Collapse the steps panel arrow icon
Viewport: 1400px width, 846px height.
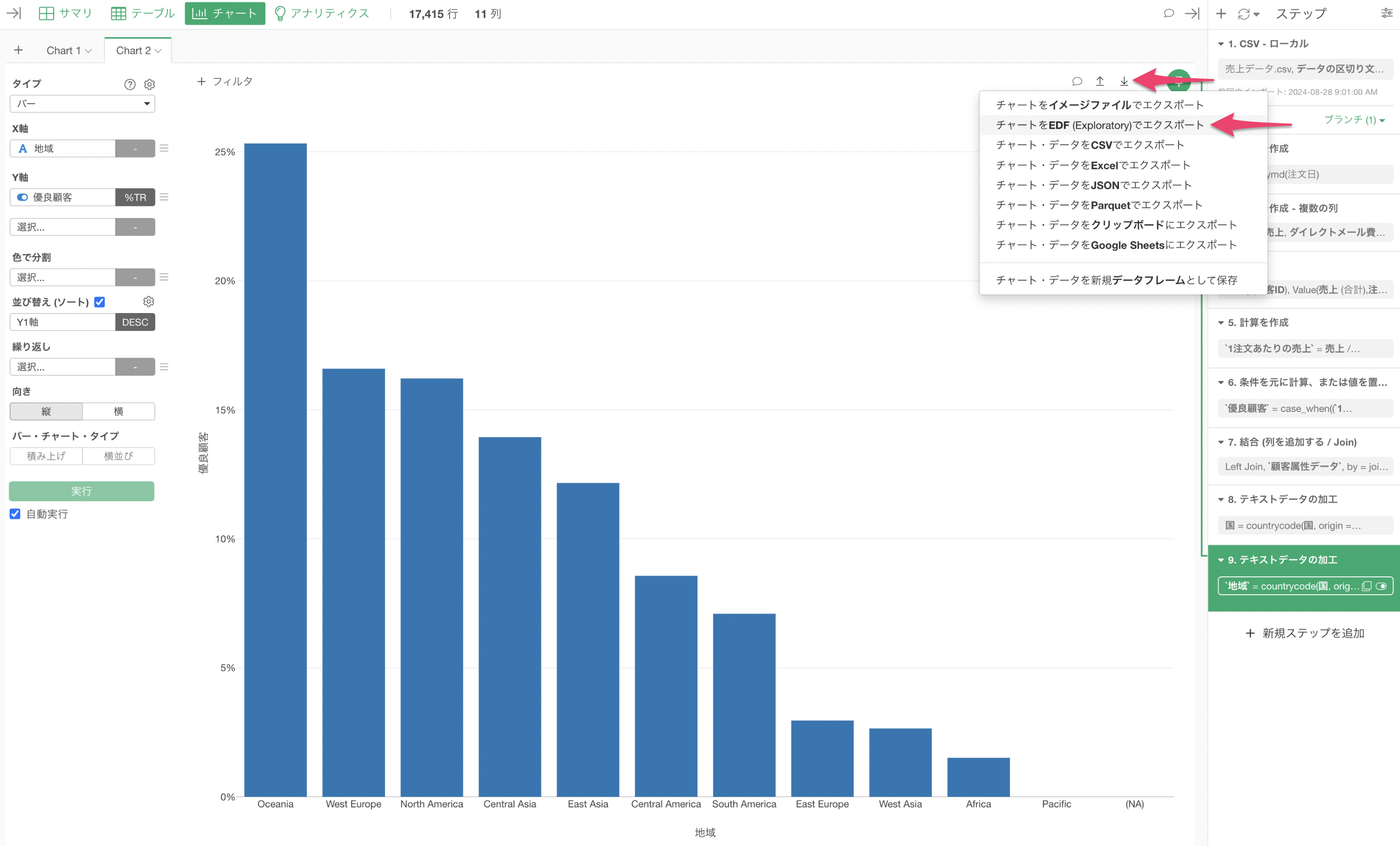pos(1192,13)
